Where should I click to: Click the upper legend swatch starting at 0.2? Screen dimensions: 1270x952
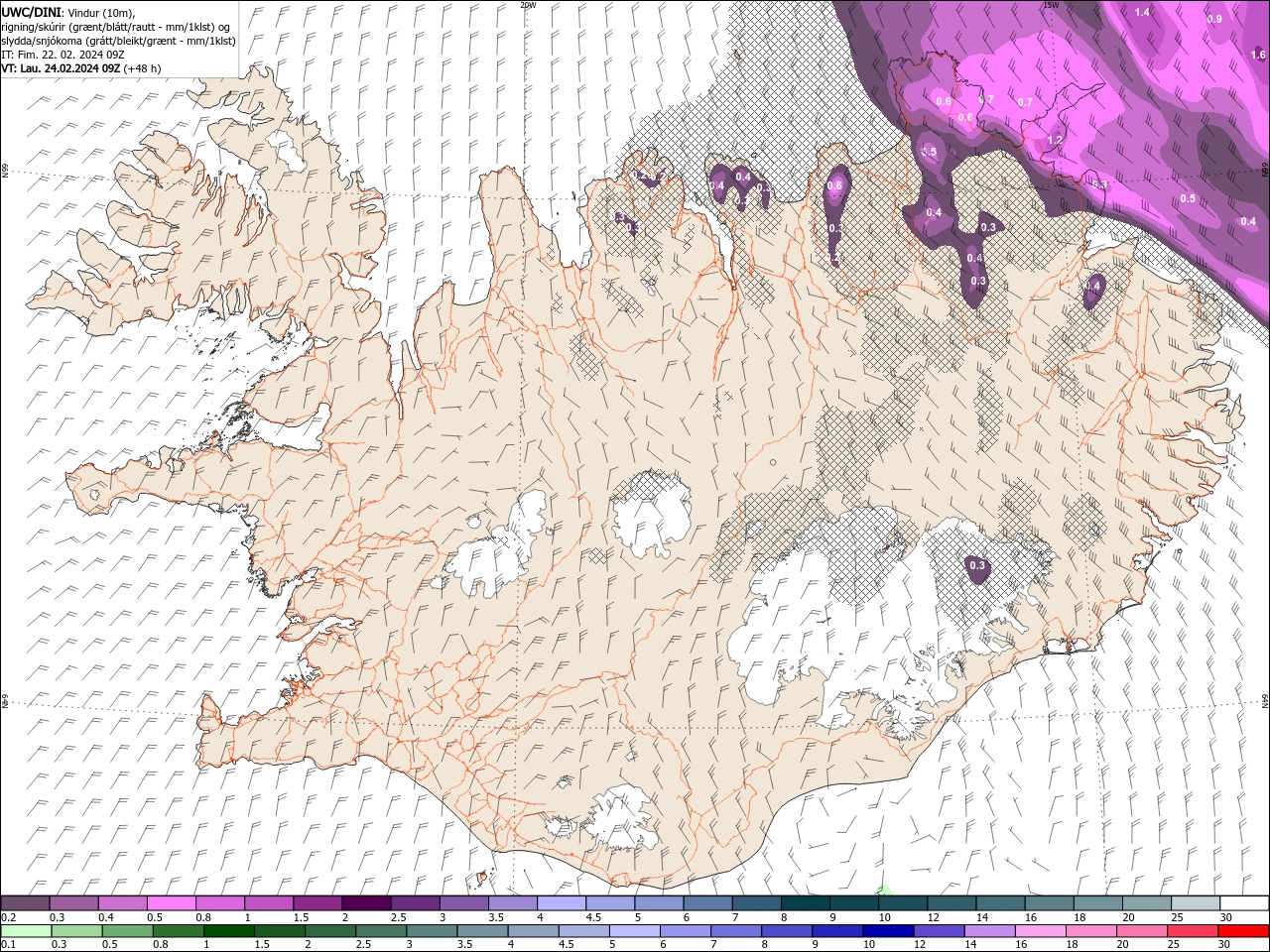(x=26, y=903)
